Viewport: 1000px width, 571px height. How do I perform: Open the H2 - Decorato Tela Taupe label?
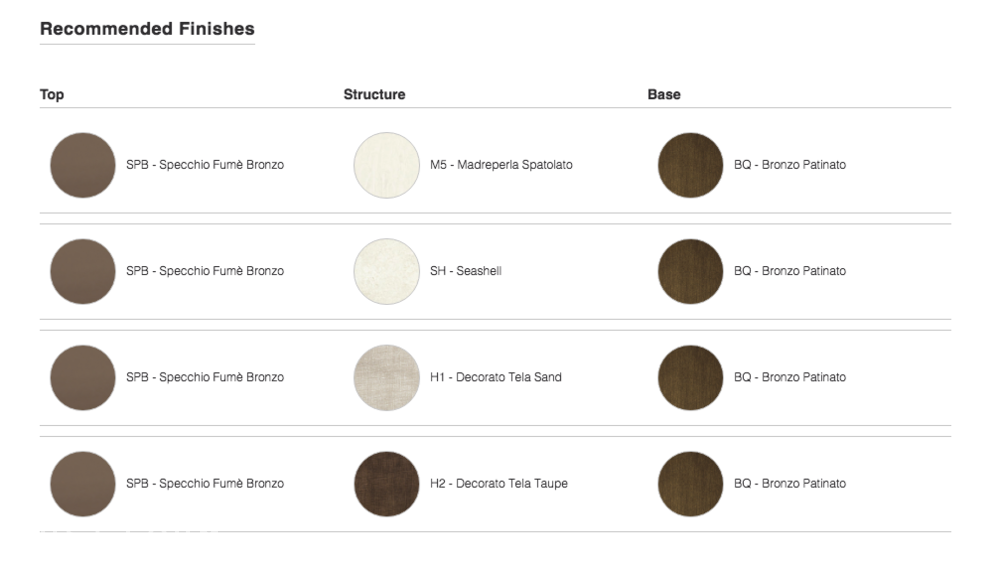[x=499, y=484]
